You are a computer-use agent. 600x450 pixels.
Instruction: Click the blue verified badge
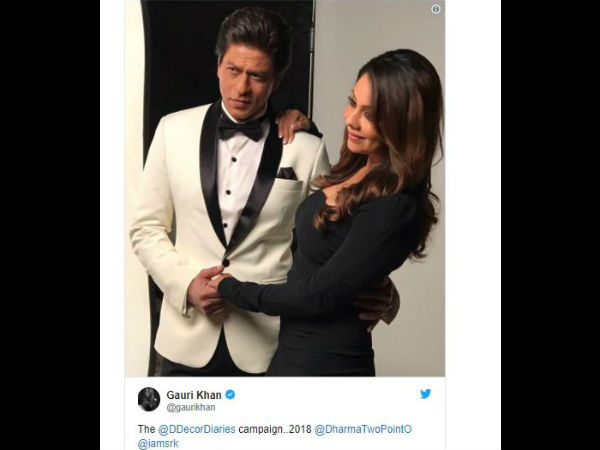(230, 395)
